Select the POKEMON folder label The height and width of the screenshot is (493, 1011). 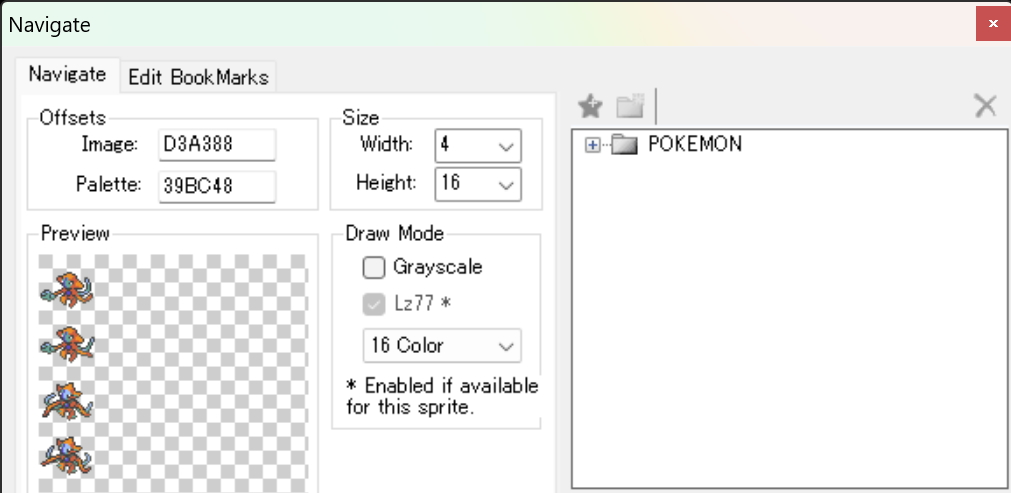694,144
